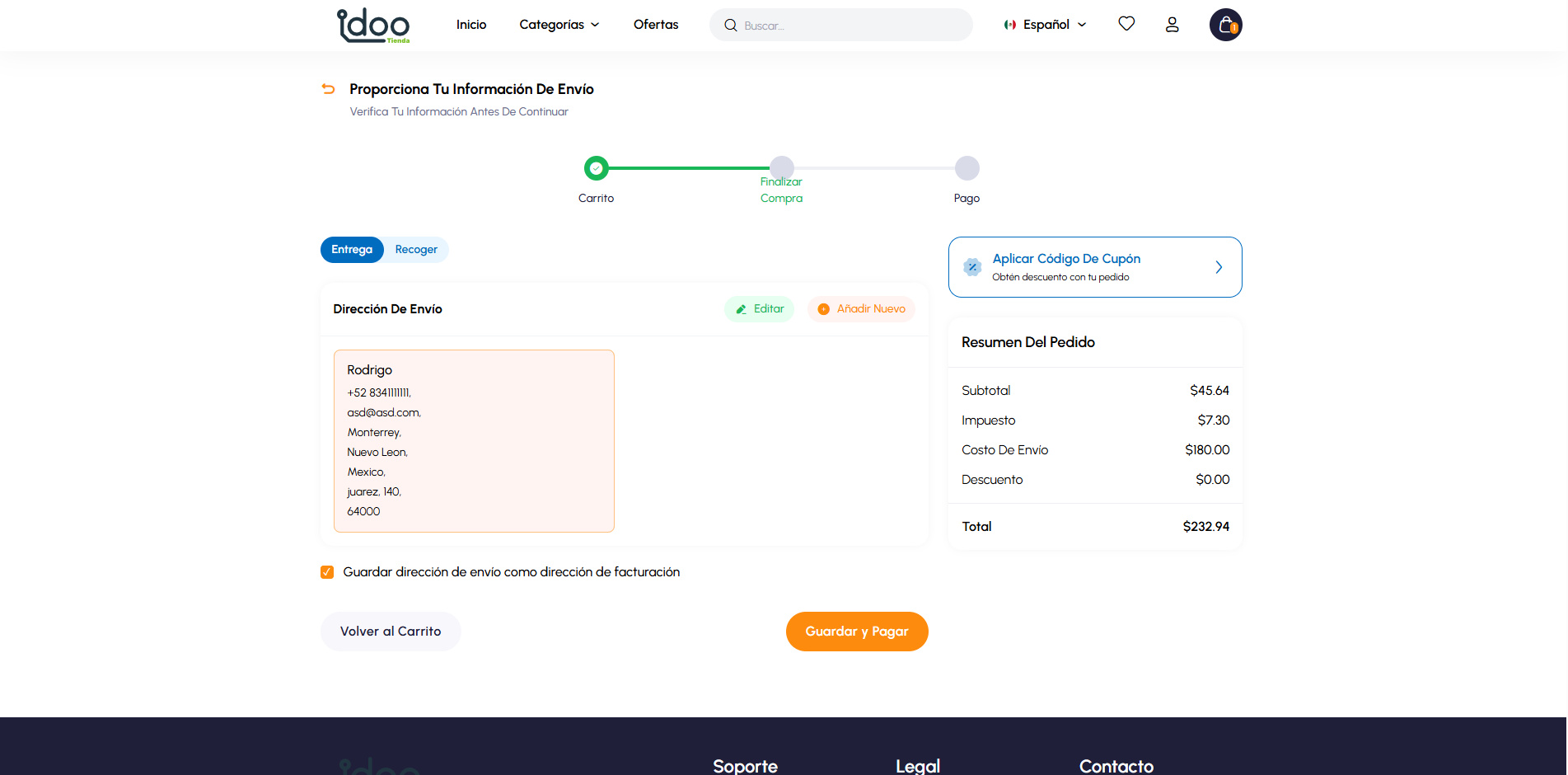
Task: Select Rodrigo's shipping address card
Action: (x=474, y=441)
